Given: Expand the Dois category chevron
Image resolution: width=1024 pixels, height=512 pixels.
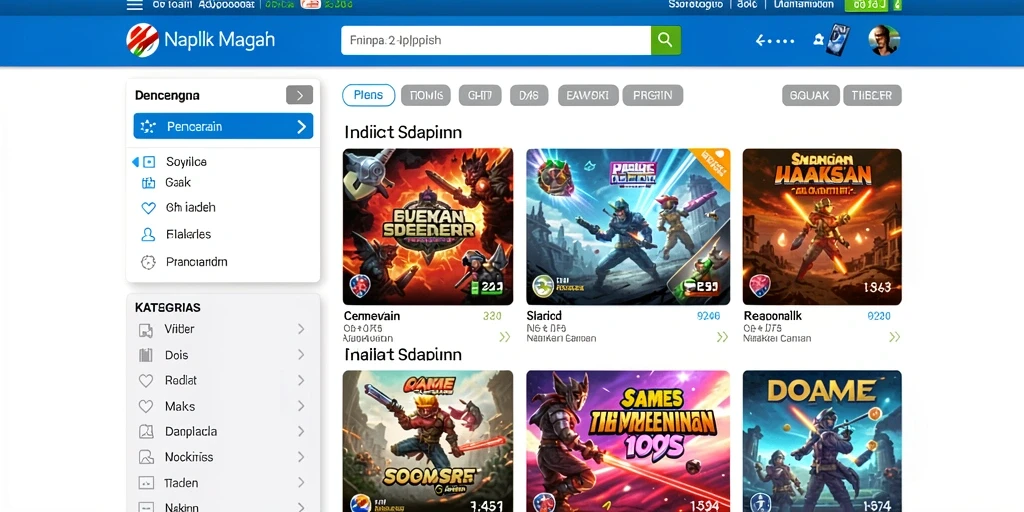Looking at the screenshot, I should tap(301, 355).
